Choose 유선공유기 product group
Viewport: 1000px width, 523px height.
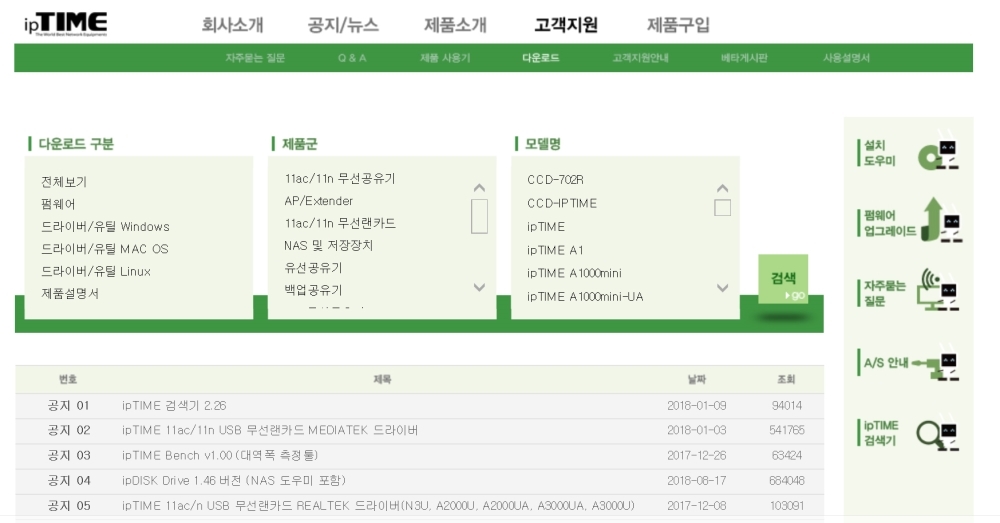313,268
